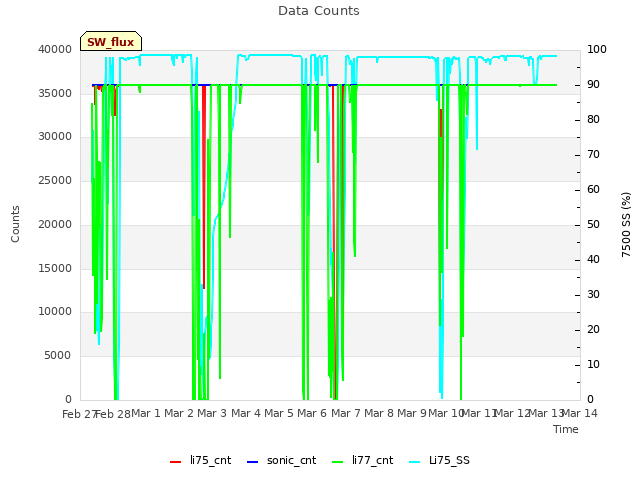640x480 pixels.
Task: Click the Mar 9 date tick label
Action: tap(412, 413)
